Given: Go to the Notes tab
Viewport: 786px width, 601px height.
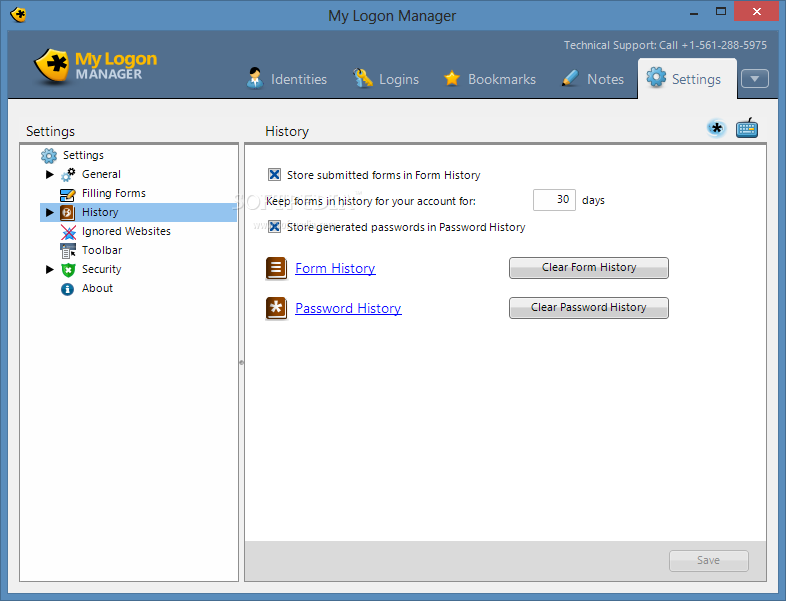Looking at the screenshot, I should point(593,79).
